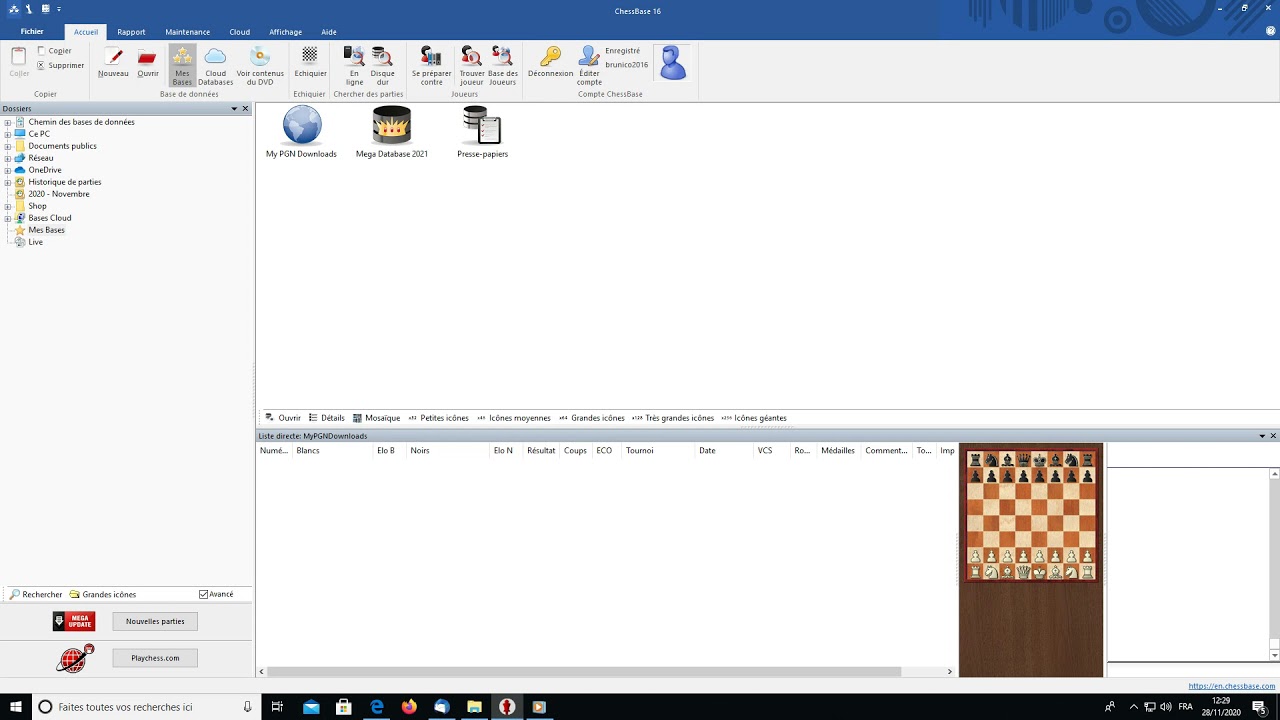This screenshot has width=1280, height=720.
Task: Switch to Icônes géantes view
Action: [x=754, y=418]
